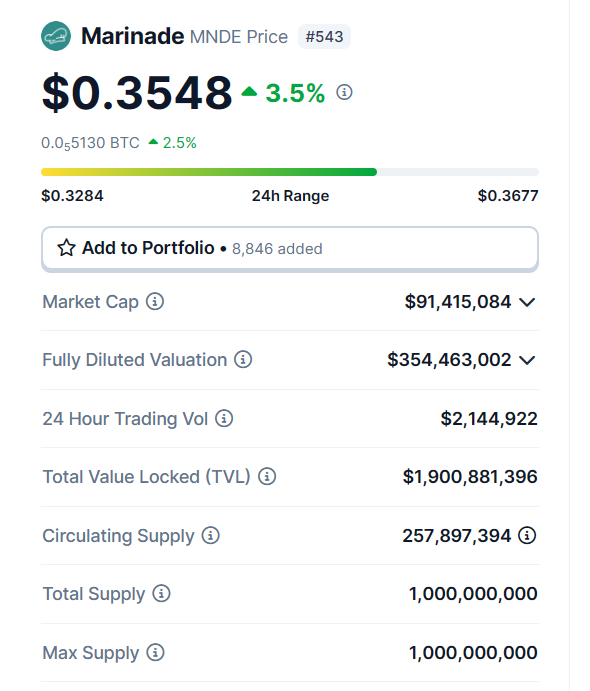590x691 pixels.
Task: Click the 24h Range label
Action: (290, 196)
